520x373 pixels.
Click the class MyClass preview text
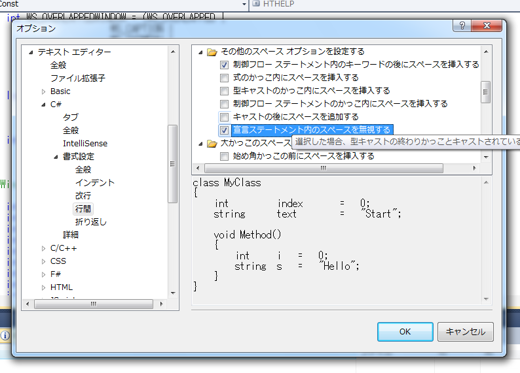pyautogui.click(x=227, y=183)
